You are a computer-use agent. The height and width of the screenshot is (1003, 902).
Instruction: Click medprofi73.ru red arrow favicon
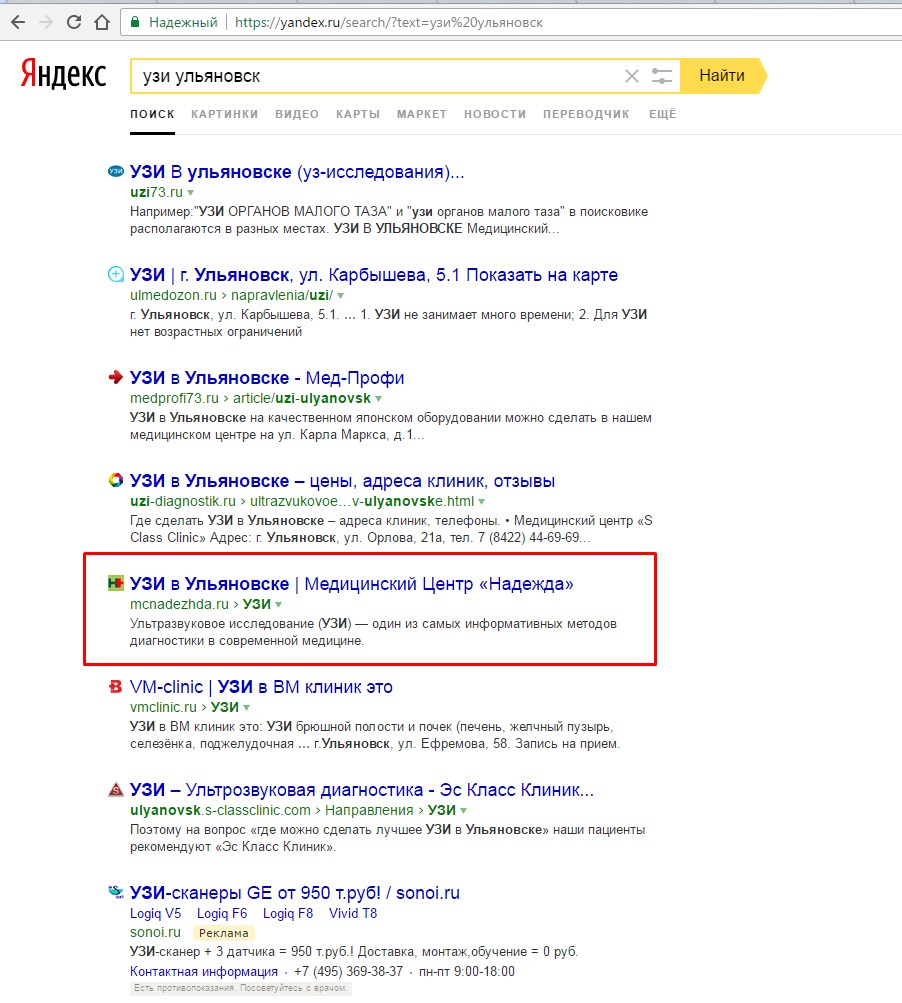[116, 377]
